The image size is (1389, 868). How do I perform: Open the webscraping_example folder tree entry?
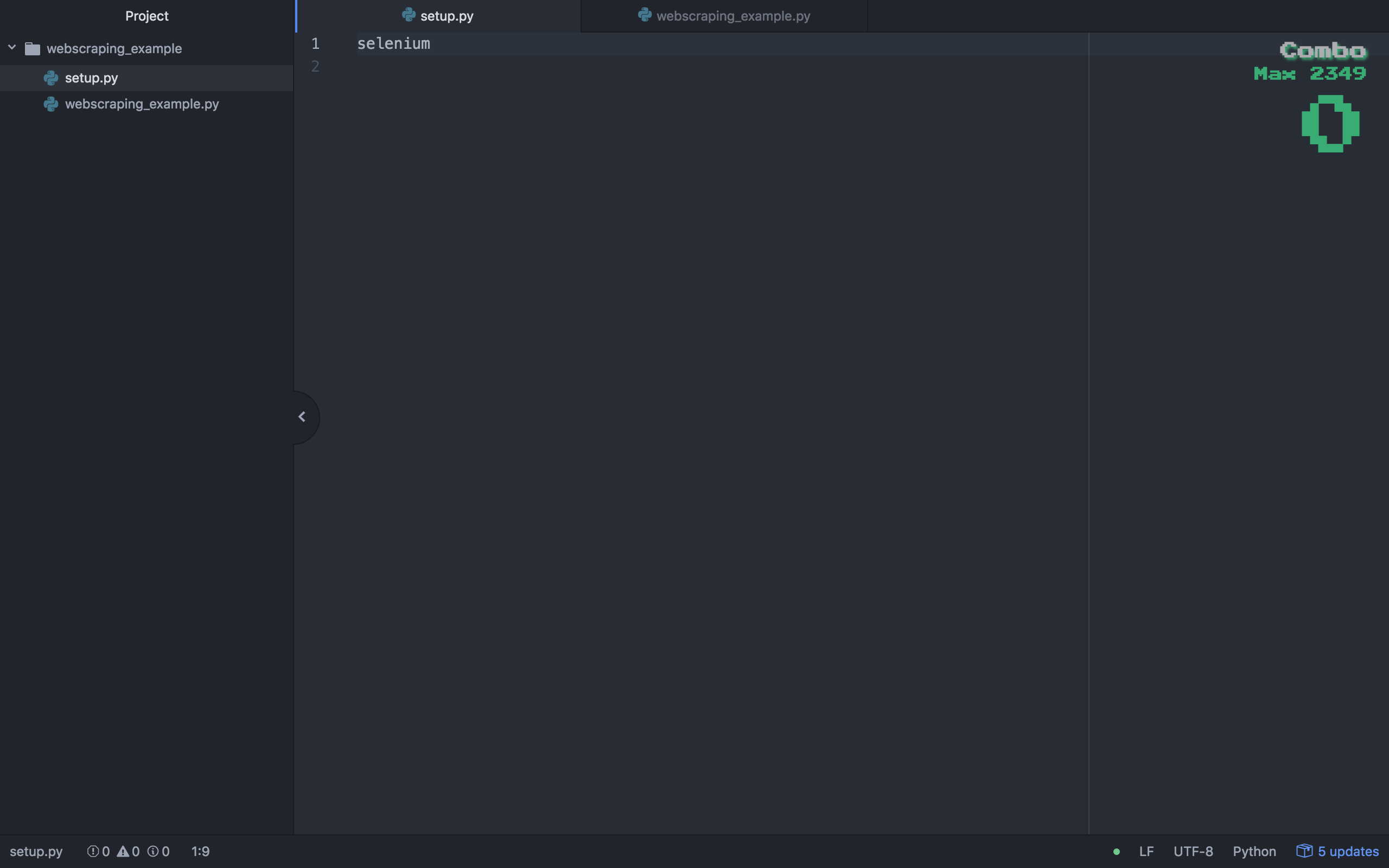click(114, 48)
